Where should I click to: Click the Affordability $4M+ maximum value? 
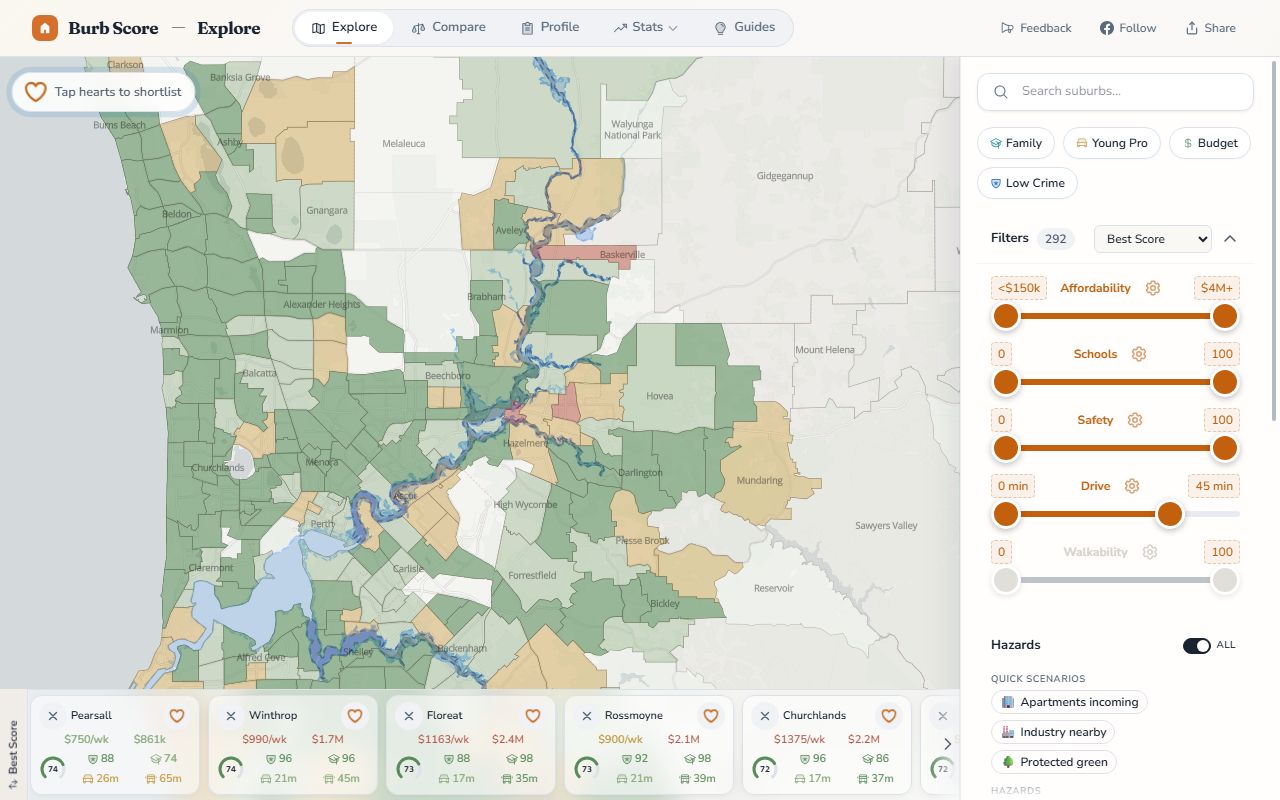click(1217, 288)
